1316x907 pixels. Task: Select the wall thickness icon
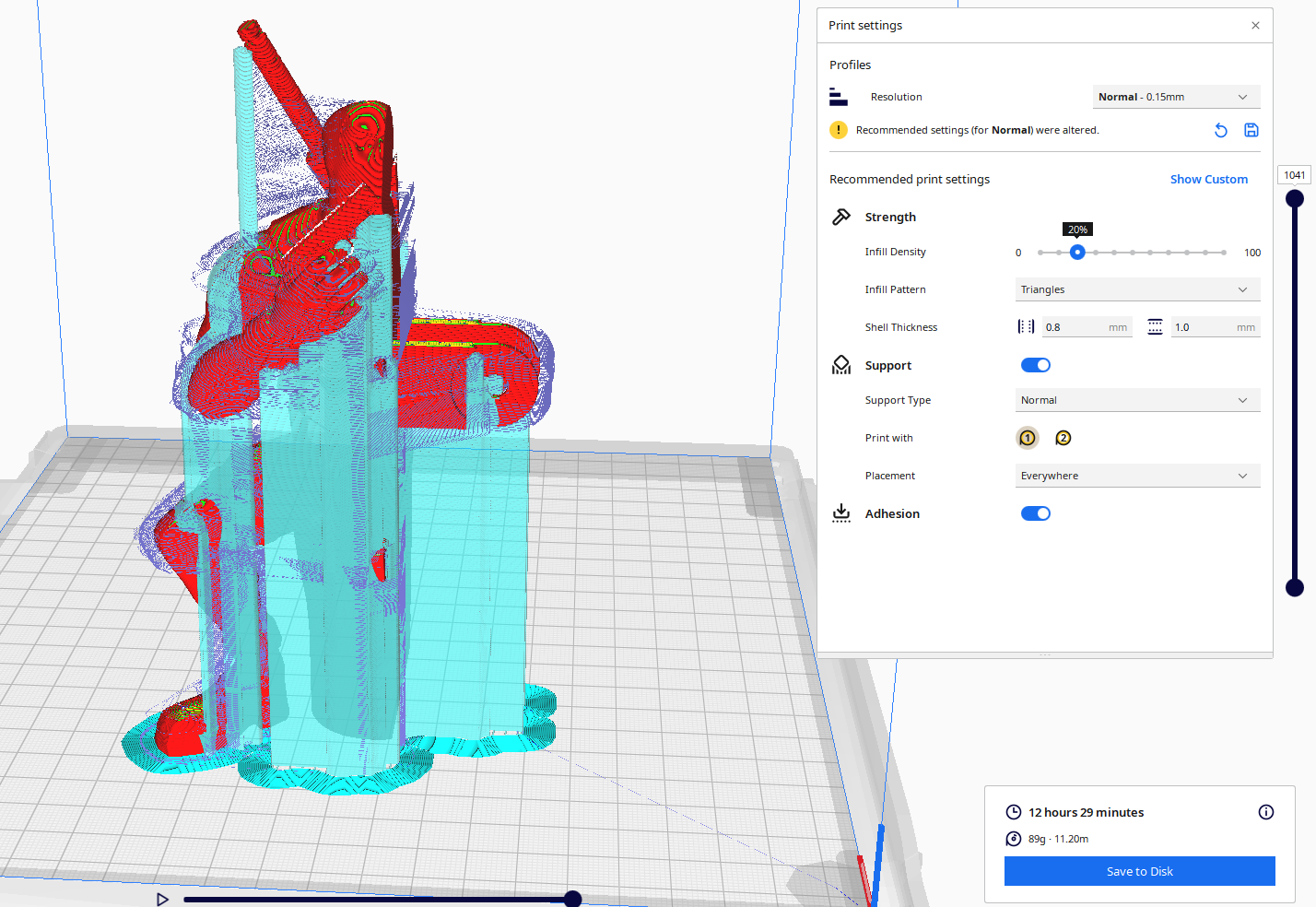point(1025,326)
